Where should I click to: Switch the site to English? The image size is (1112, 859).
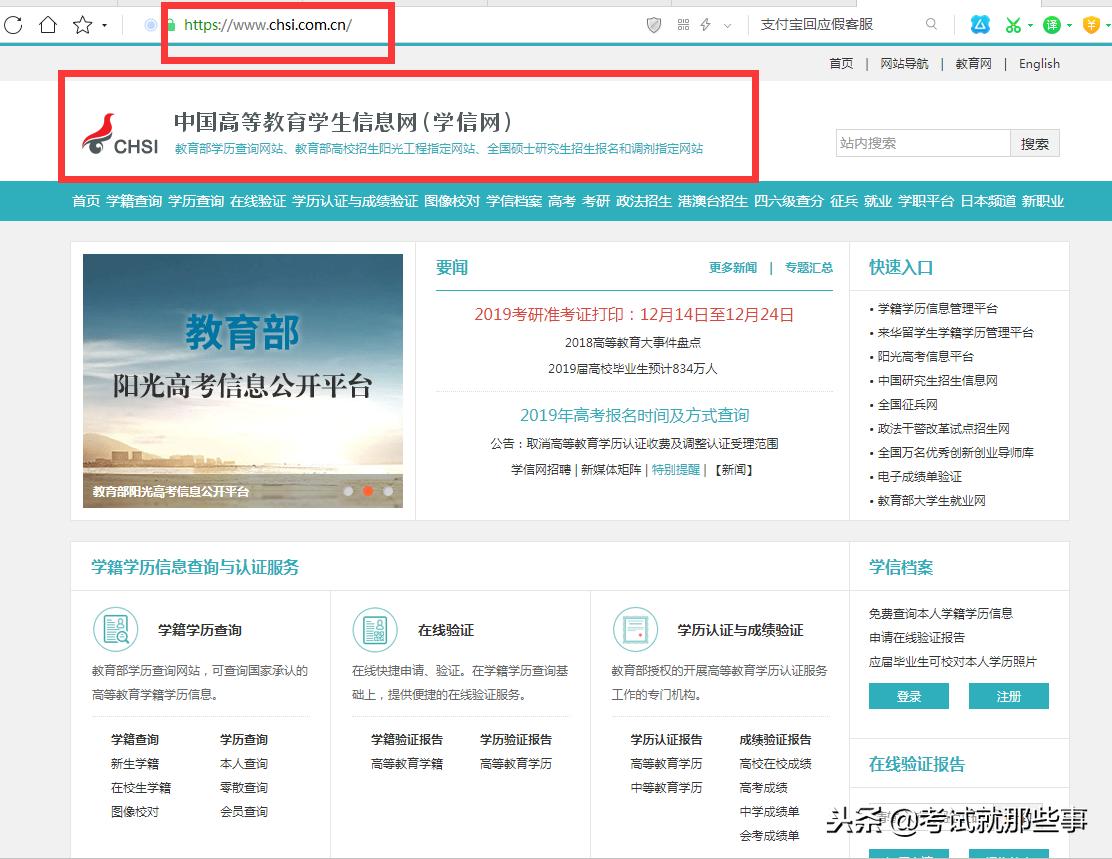tap(1038, 63)
